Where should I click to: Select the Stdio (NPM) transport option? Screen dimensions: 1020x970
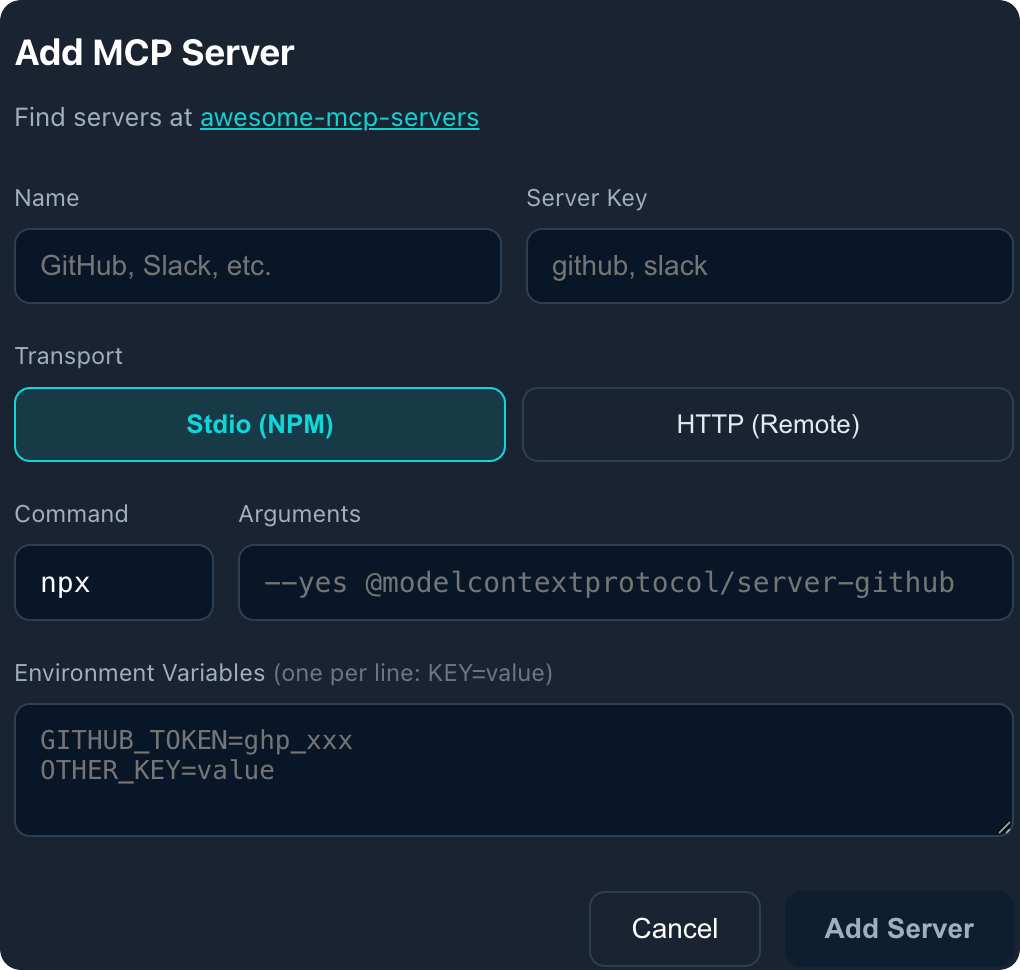click(x=259, y=424)
